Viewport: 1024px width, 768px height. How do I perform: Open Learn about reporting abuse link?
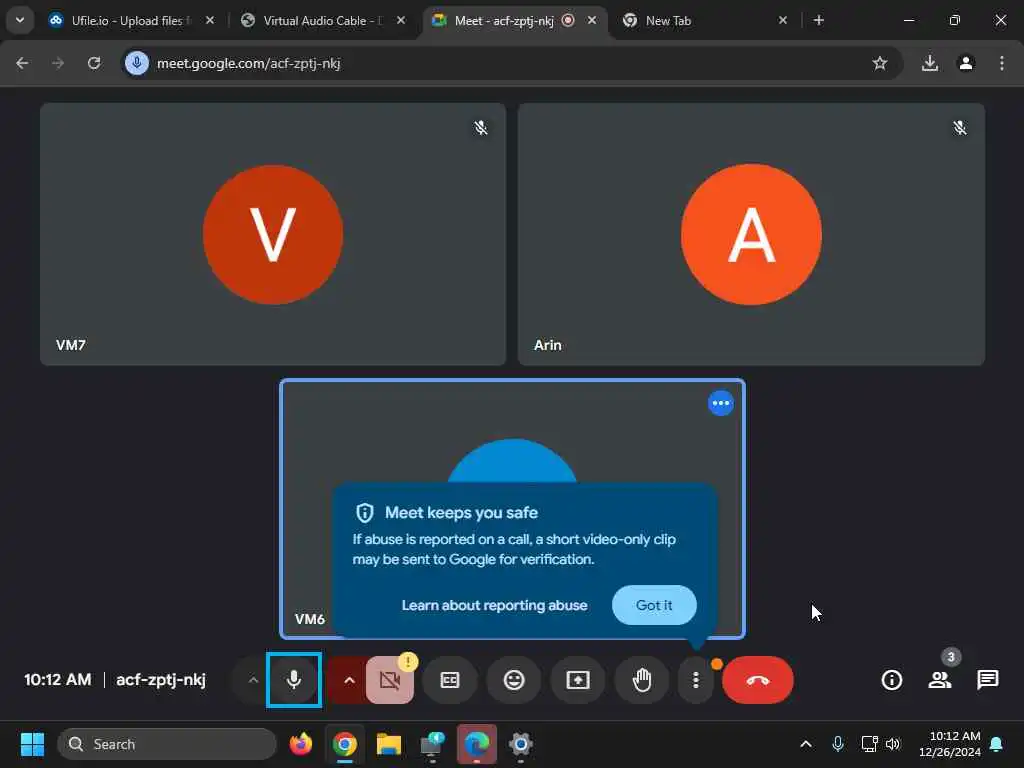point(494,605)
